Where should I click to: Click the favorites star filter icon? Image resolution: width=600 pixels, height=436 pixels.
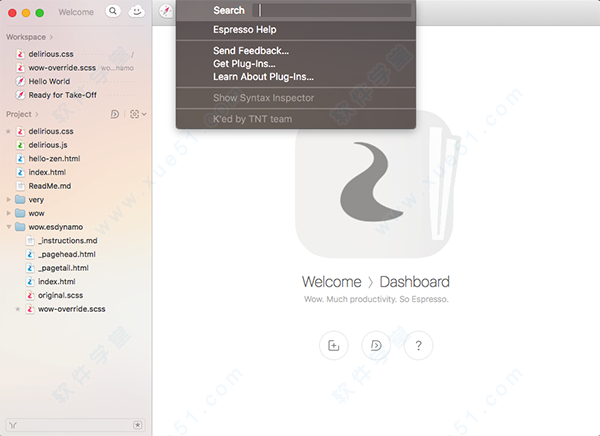pos(138,425)
